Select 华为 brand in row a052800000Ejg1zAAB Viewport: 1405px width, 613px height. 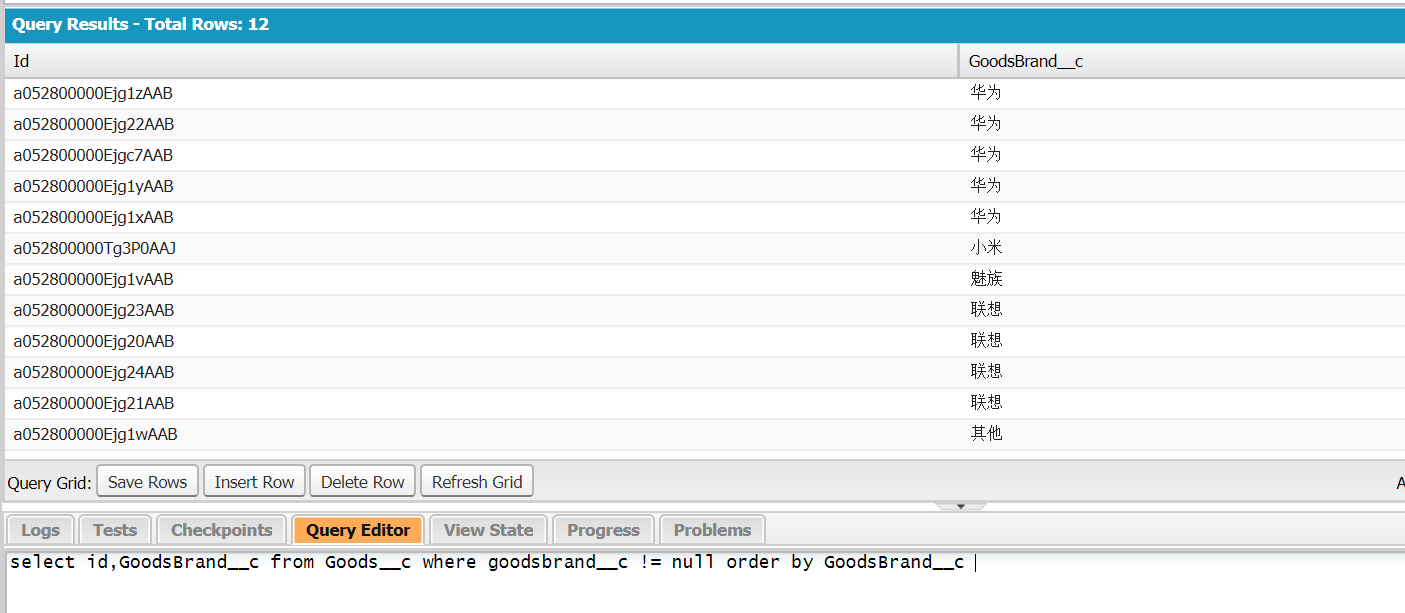[1182, 93]
